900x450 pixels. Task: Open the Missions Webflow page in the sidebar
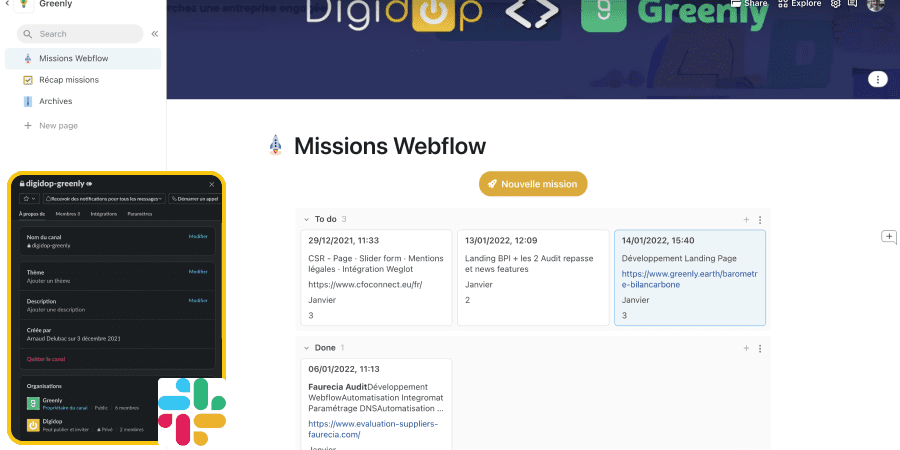83,59
